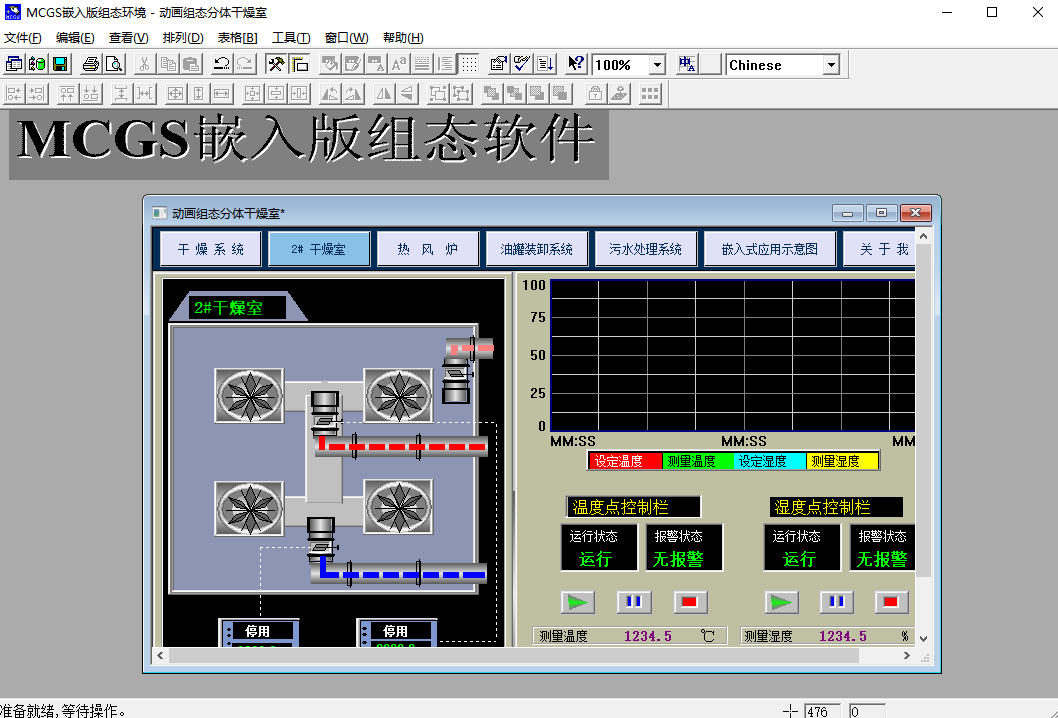This screenshot has height=718, width=1058.
Task: Click the workbench window icon in toolbar
Action: click(14, 64)
